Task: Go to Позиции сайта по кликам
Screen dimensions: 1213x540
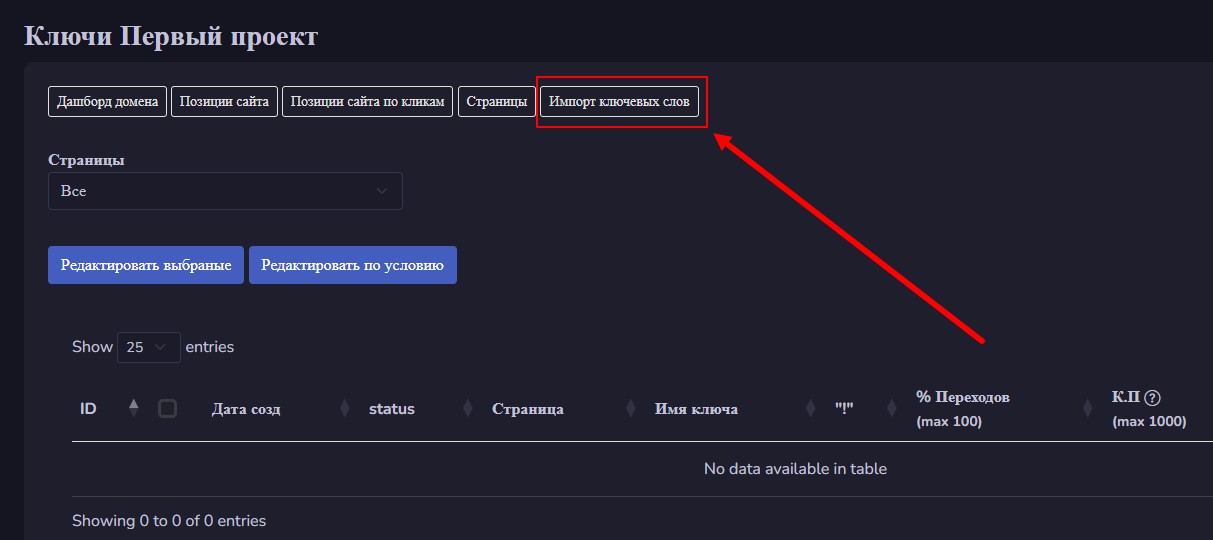Action: click(x=368, y=102)
